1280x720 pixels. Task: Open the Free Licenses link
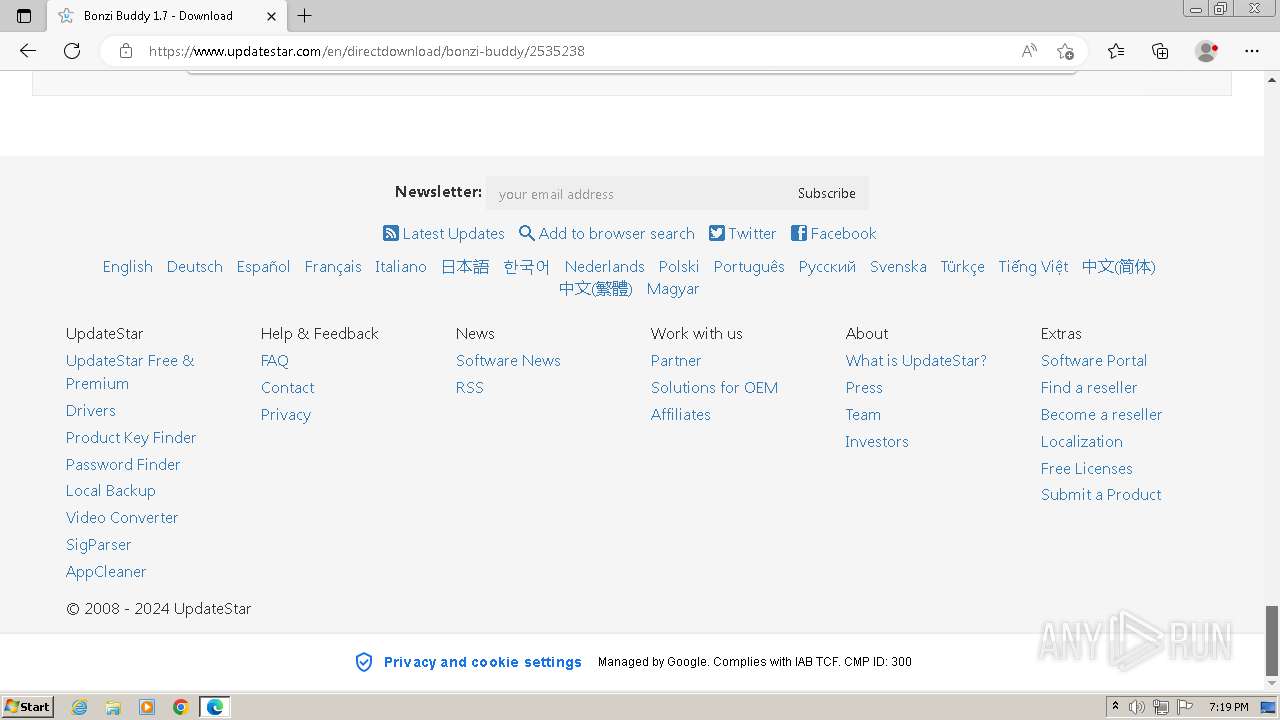[1087, 468]
